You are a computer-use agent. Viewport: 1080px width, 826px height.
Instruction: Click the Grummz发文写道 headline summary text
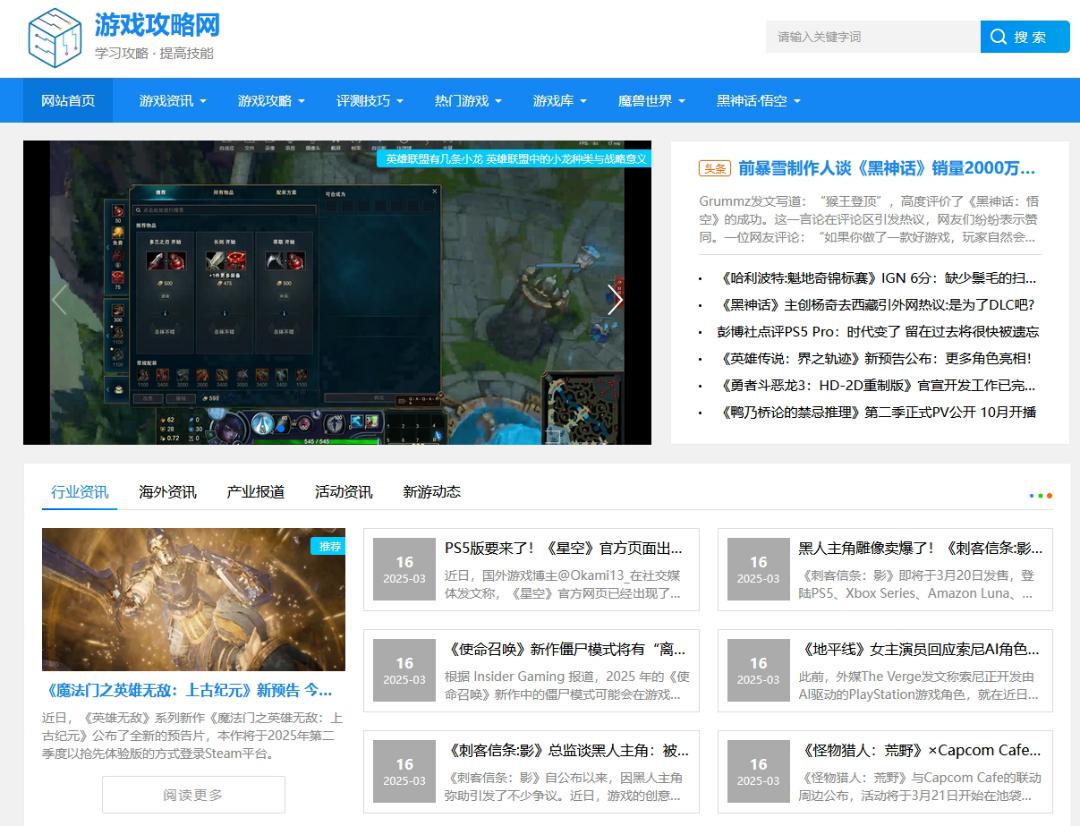(x=869, y=220)
